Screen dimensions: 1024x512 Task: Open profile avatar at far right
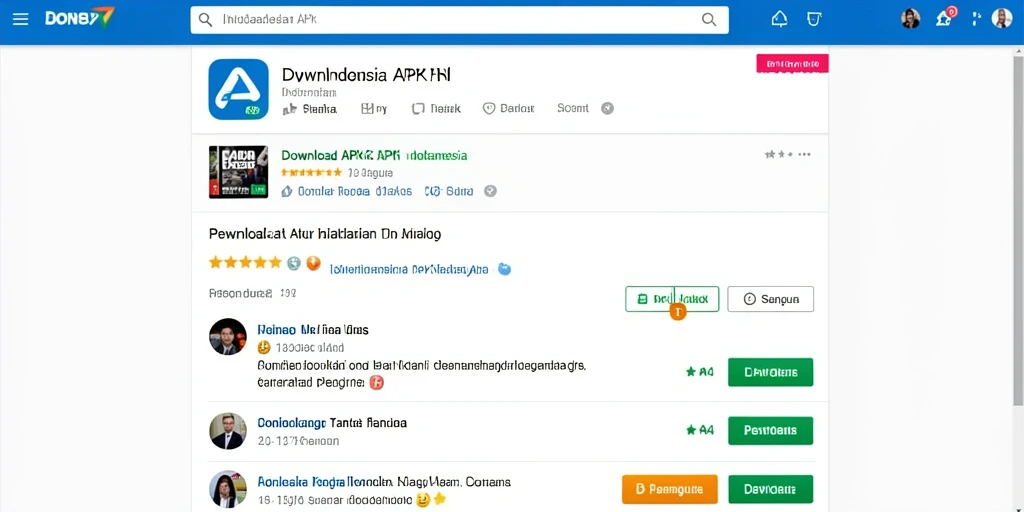click(1002, 18)
